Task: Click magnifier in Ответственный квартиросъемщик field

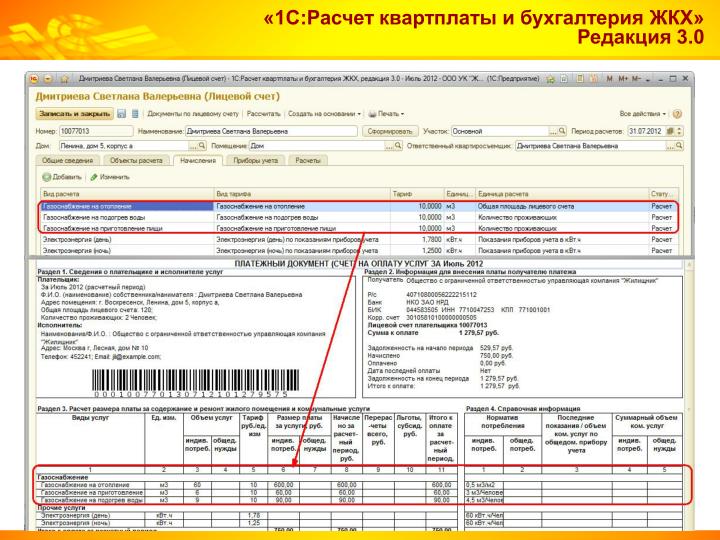Action: 679,146
